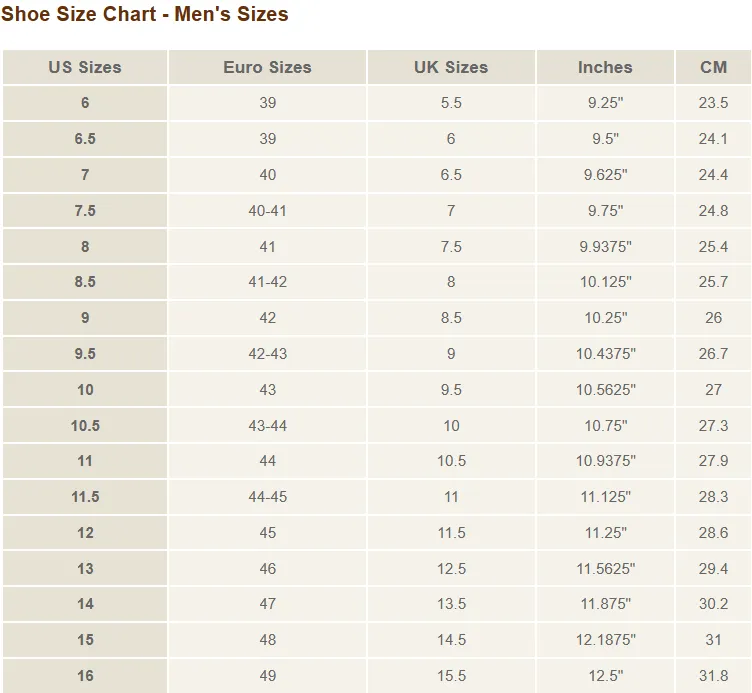Screen dimensions: 752x693
Task: Click the UK size 8.5 cell
Action: [x=451, y=317]
